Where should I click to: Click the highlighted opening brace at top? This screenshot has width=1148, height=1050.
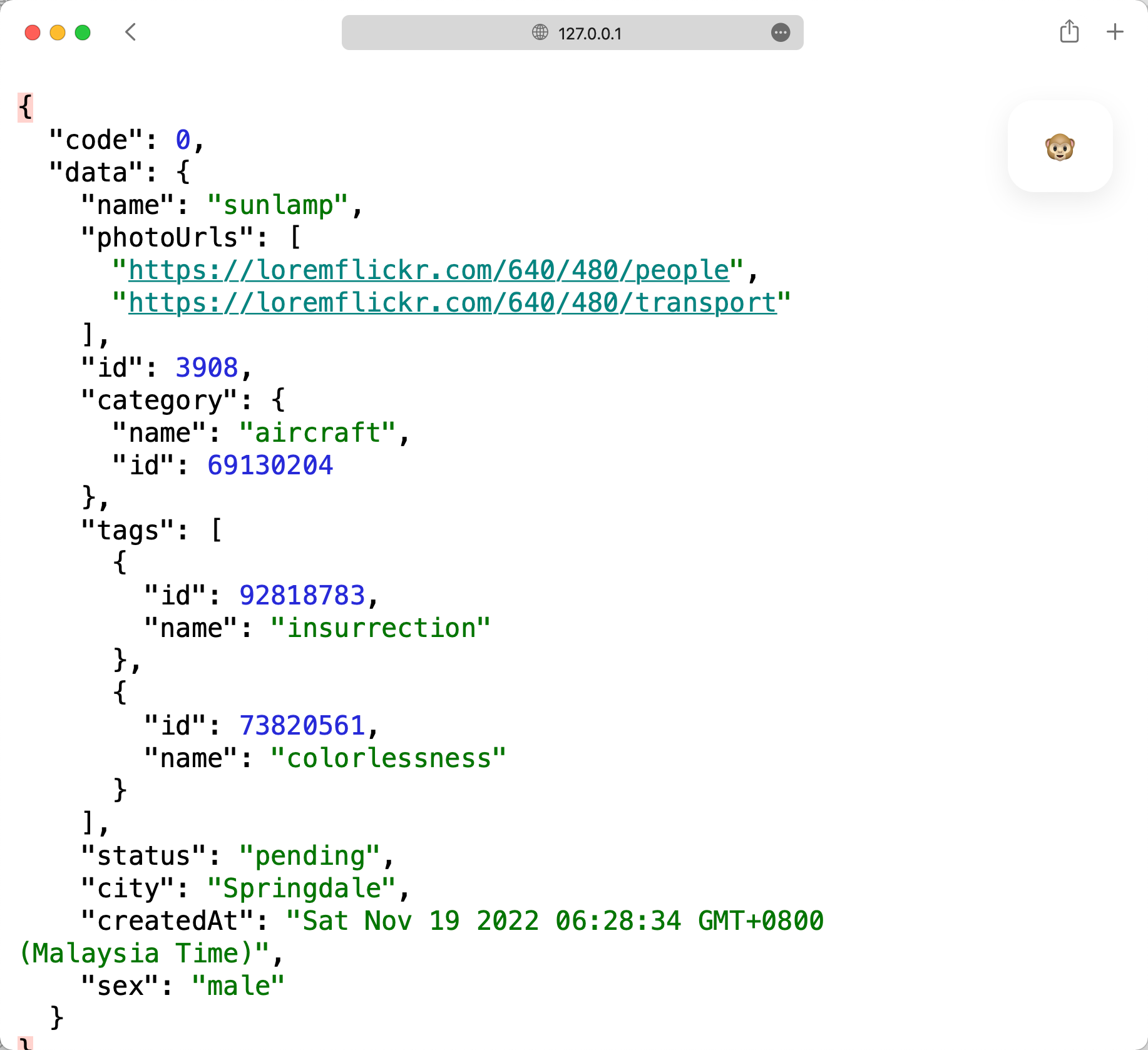click(25, 107)
